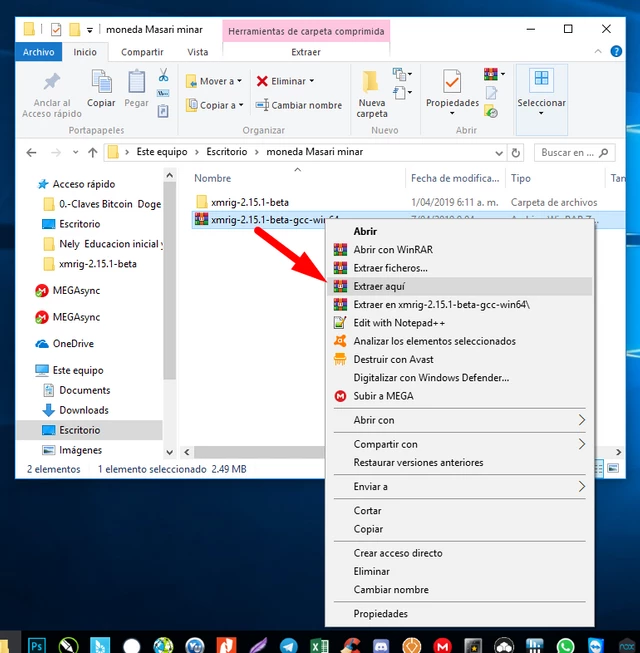Open the Eliminar dropdown arrow
Screen dimensions: 640x653
[x=312, y=81]
